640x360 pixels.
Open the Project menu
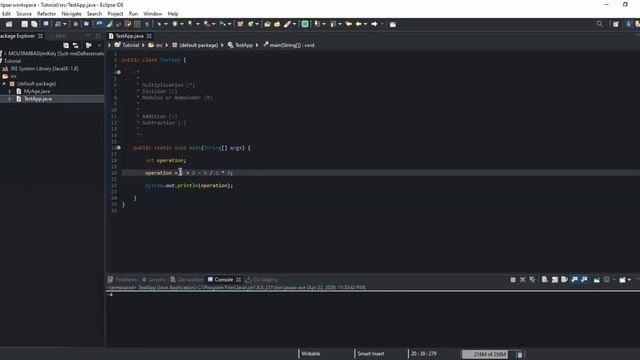click(115, 14)
